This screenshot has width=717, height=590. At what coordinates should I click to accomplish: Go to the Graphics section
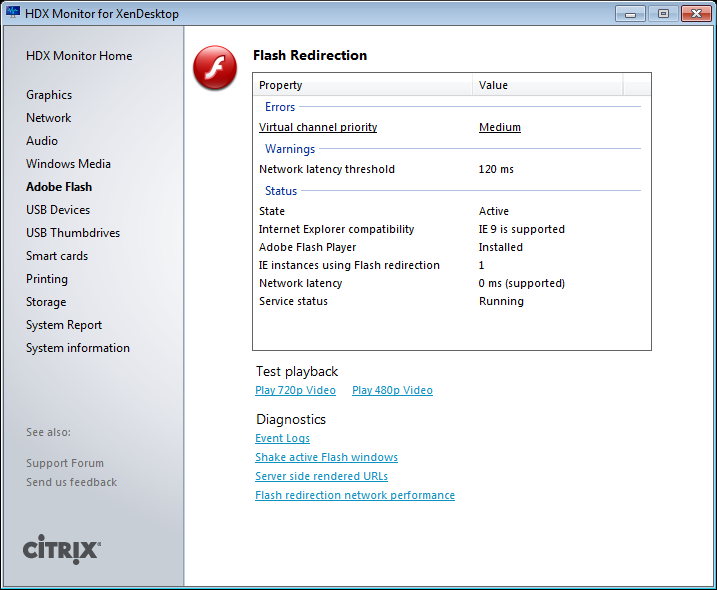click(x=49, y=95)
